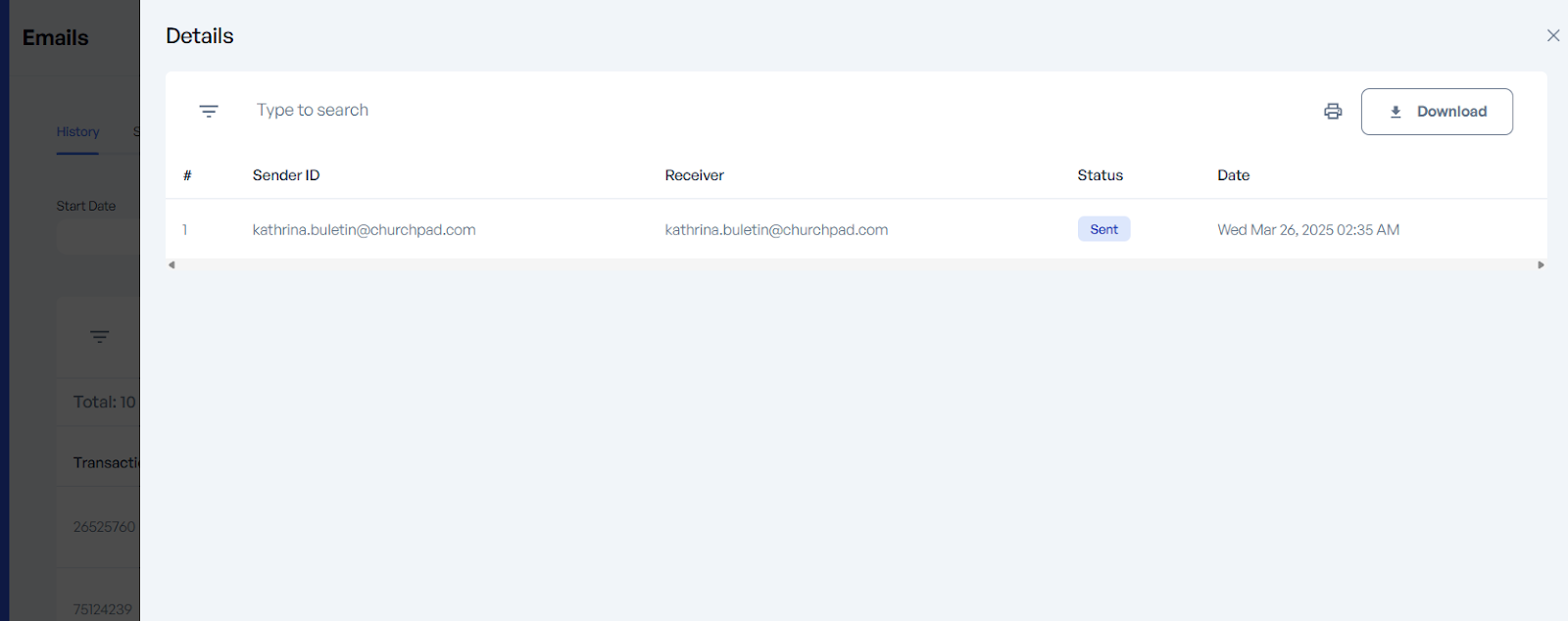Viewport: 1568px width, 621px height.
Task: Sort by the Sender ID column header
Action: point(286,175)
